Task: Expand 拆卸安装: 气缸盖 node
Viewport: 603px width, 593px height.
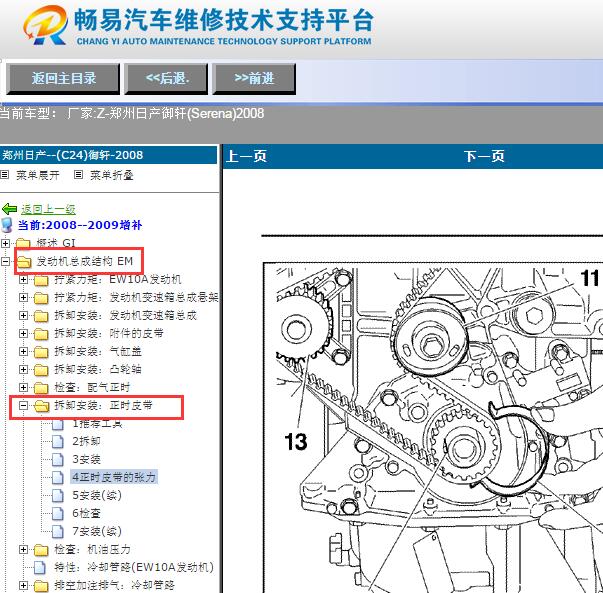Action: [23, 351]
